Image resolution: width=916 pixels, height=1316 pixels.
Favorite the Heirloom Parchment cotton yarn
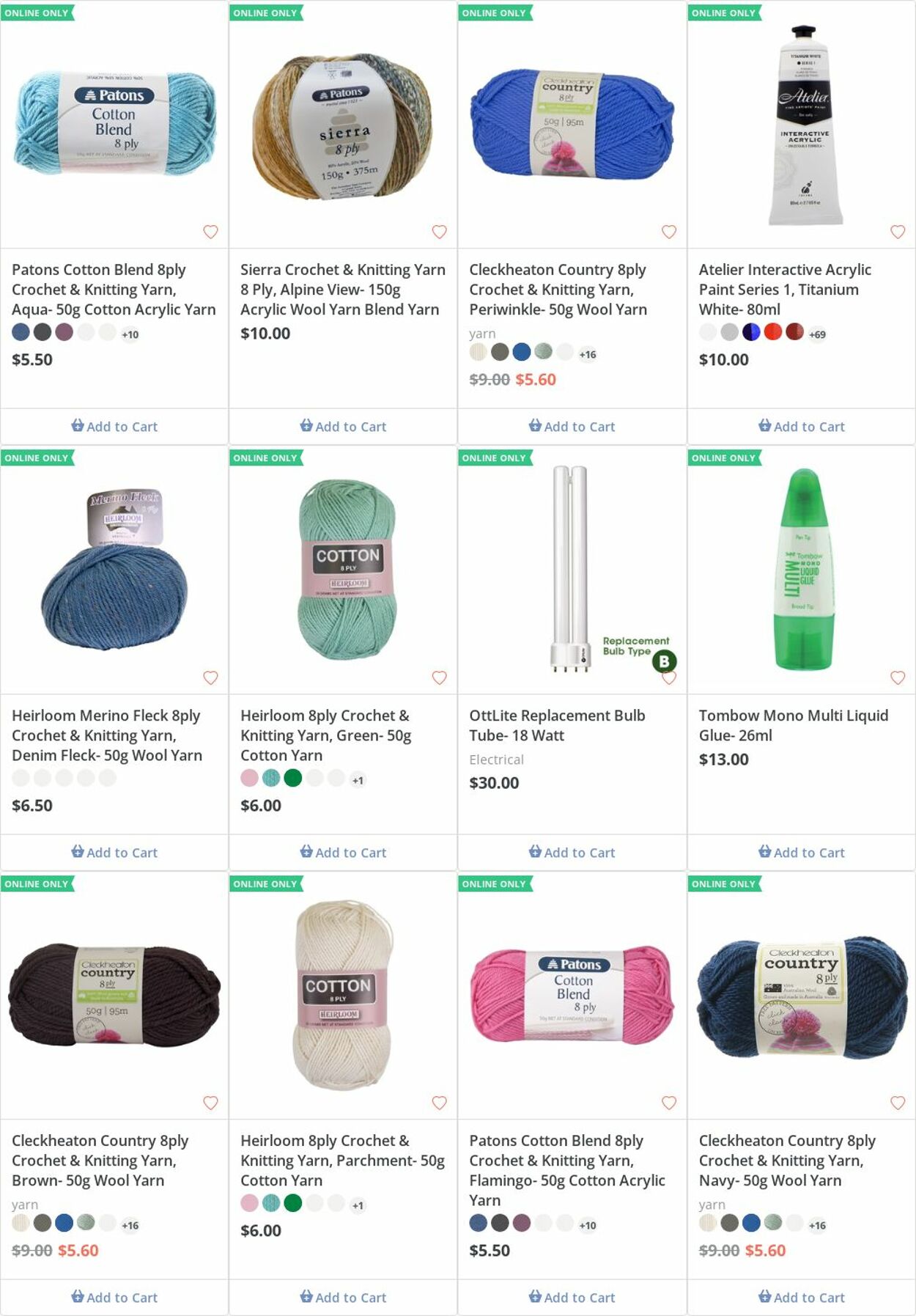coord(439,1103)
